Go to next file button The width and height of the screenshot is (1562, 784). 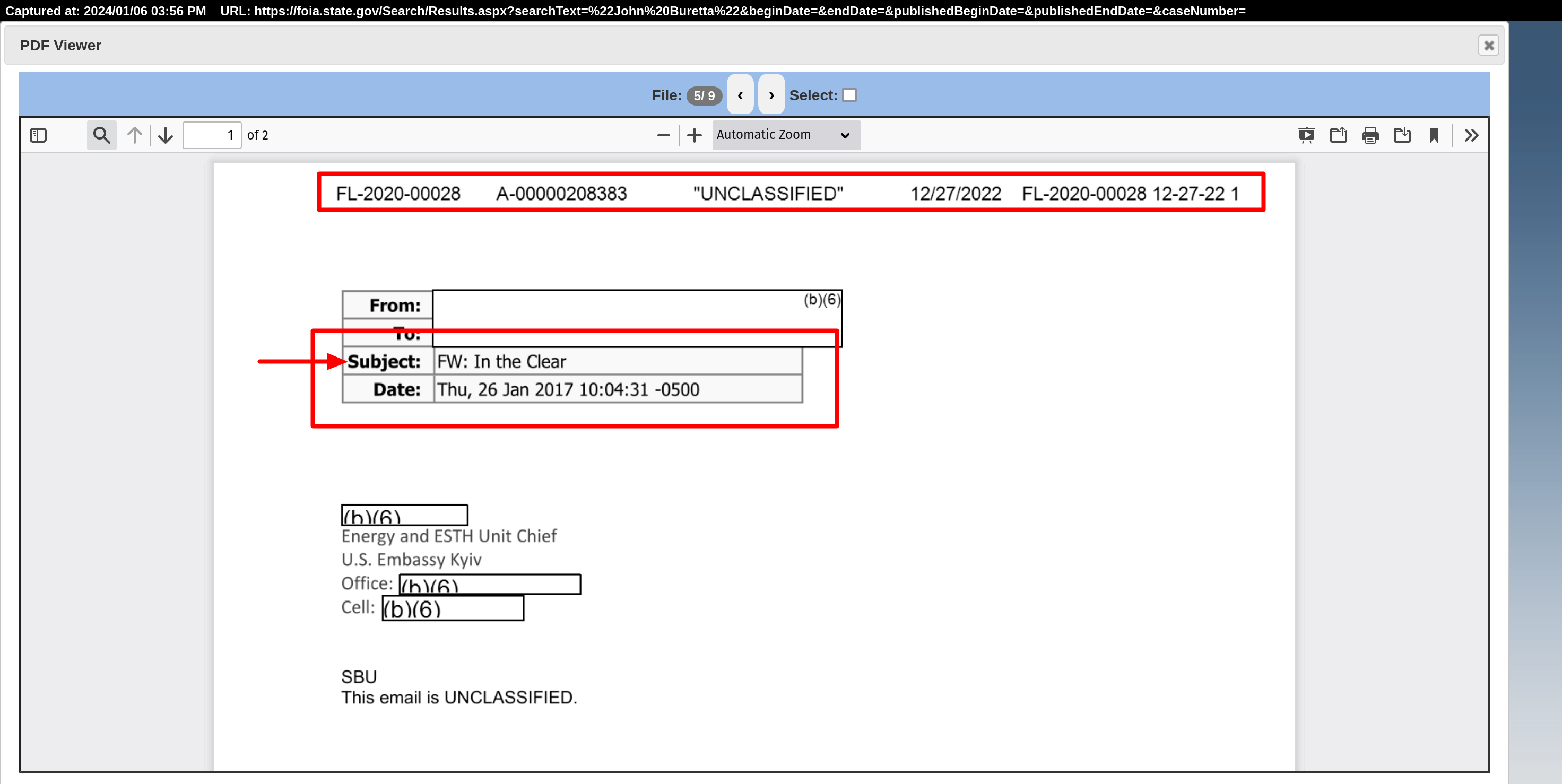[x=771, y=94]
